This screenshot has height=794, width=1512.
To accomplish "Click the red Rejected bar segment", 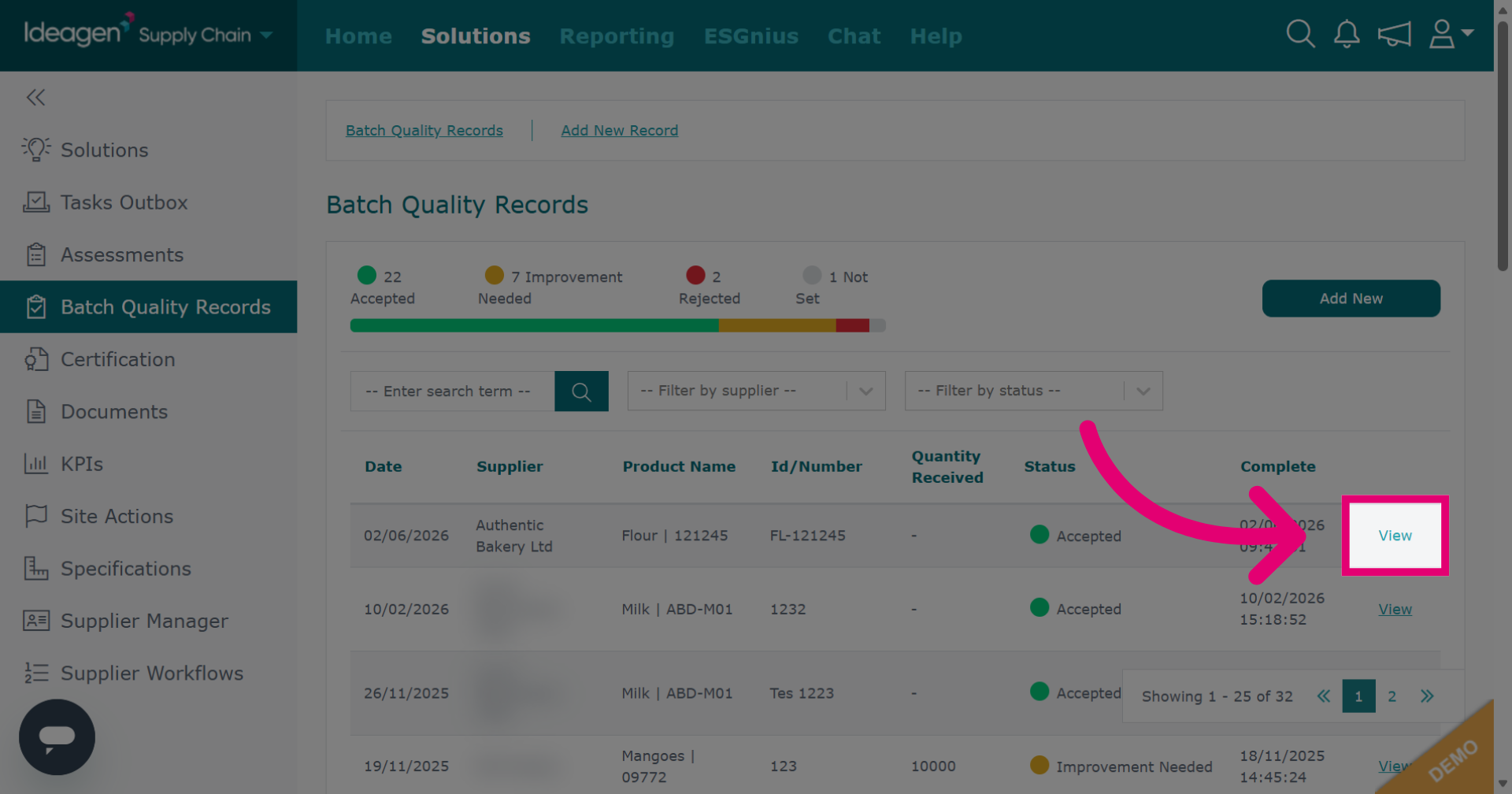I will [852, 325].
